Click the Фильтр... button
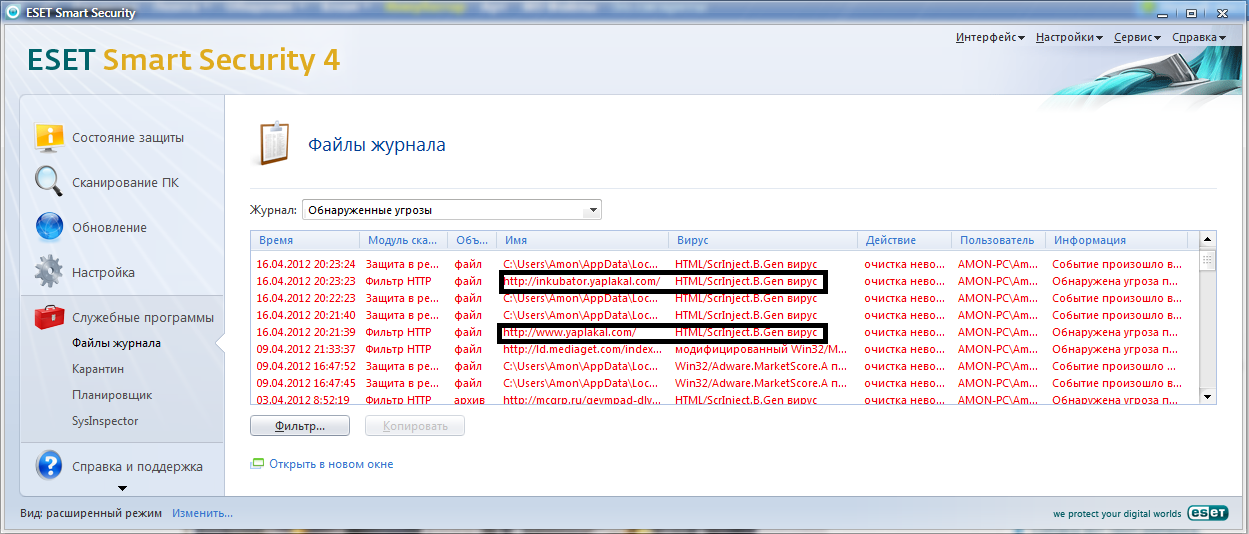 300,426
